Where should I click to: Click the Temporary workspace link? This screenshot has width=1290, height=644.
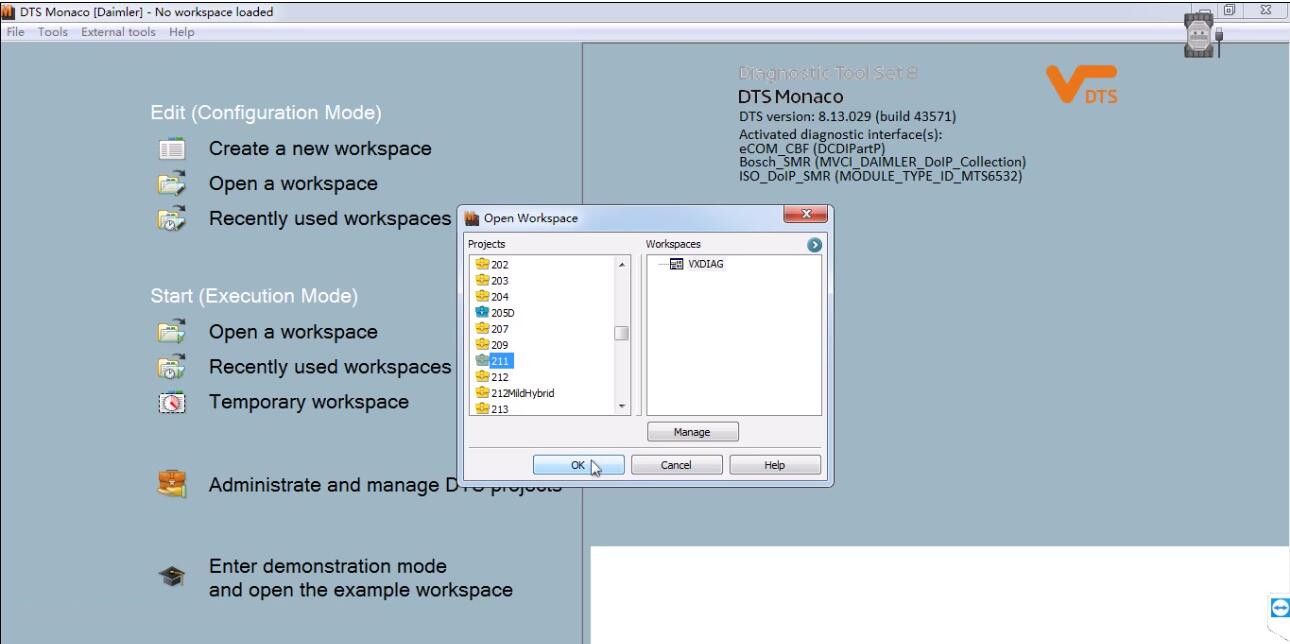click(309, 402)
